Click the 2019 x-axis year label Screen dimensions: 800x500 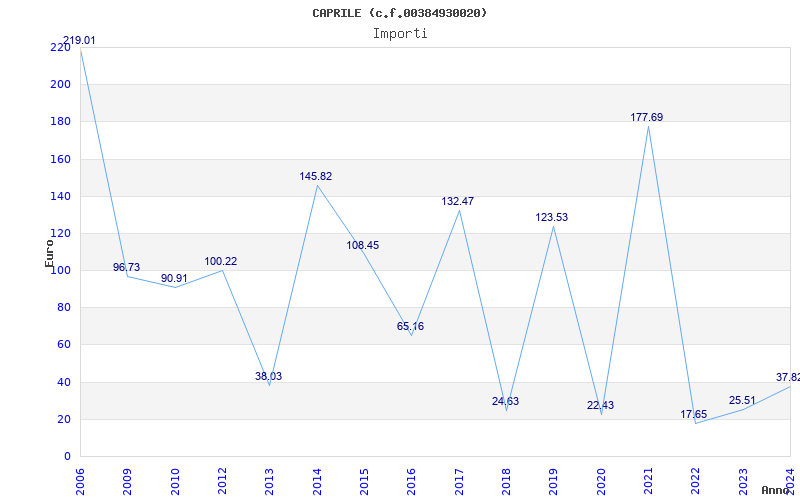[554, 482]
